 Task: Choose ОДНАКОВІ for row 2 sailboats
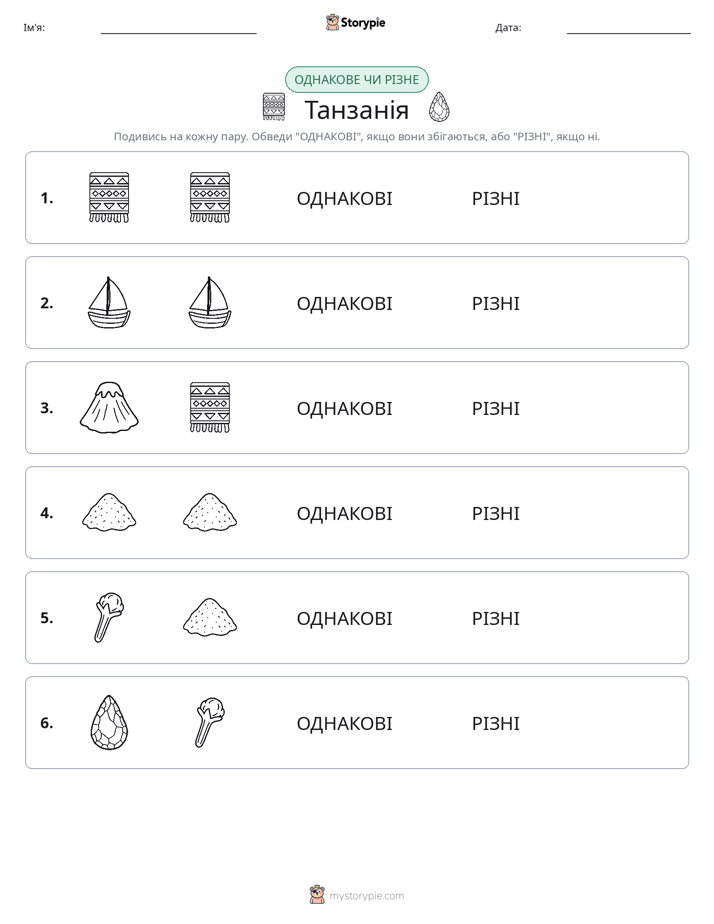pyautogui.click(x=344, y=303)
